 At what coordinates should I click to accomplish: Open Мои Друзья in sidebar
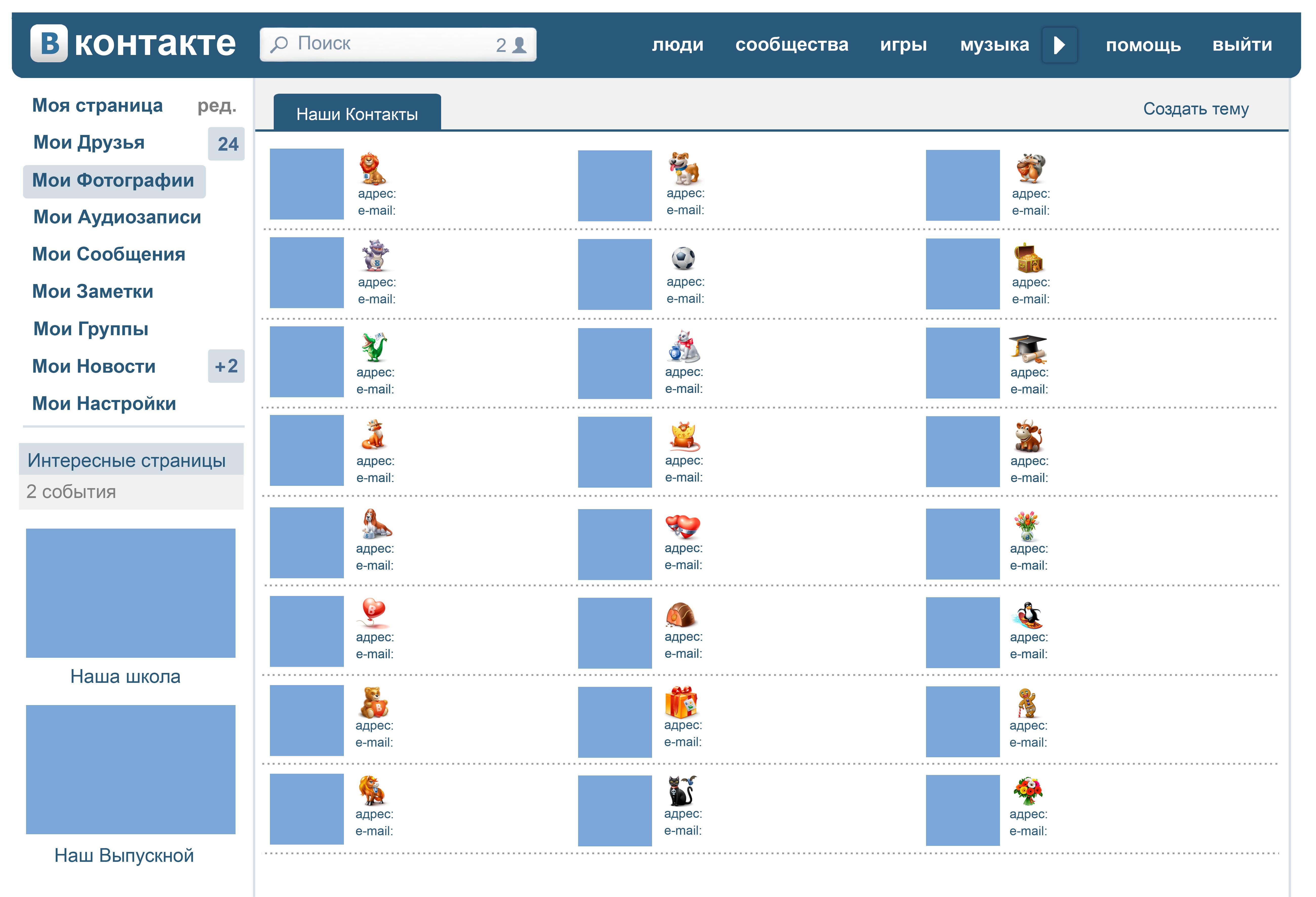click(89, 143)
